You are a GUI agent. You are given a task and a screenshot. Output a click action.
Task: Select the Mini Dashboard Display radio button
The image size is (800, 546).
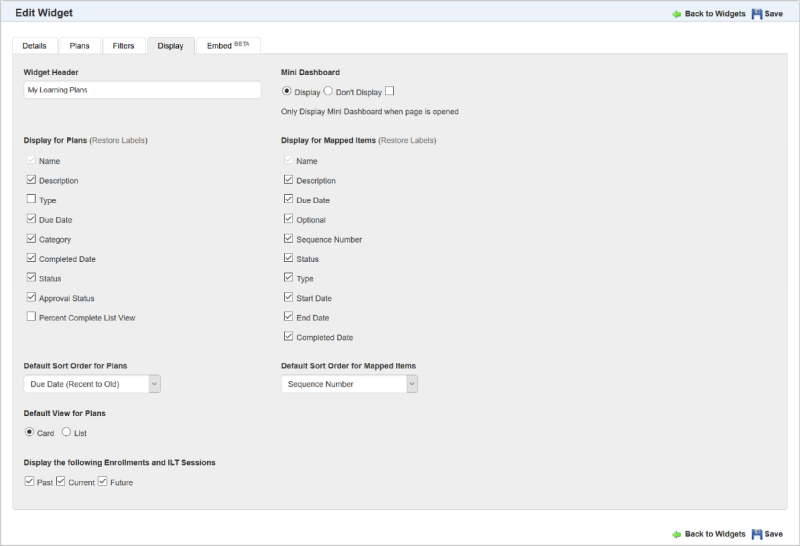click(x=287, y=91)
